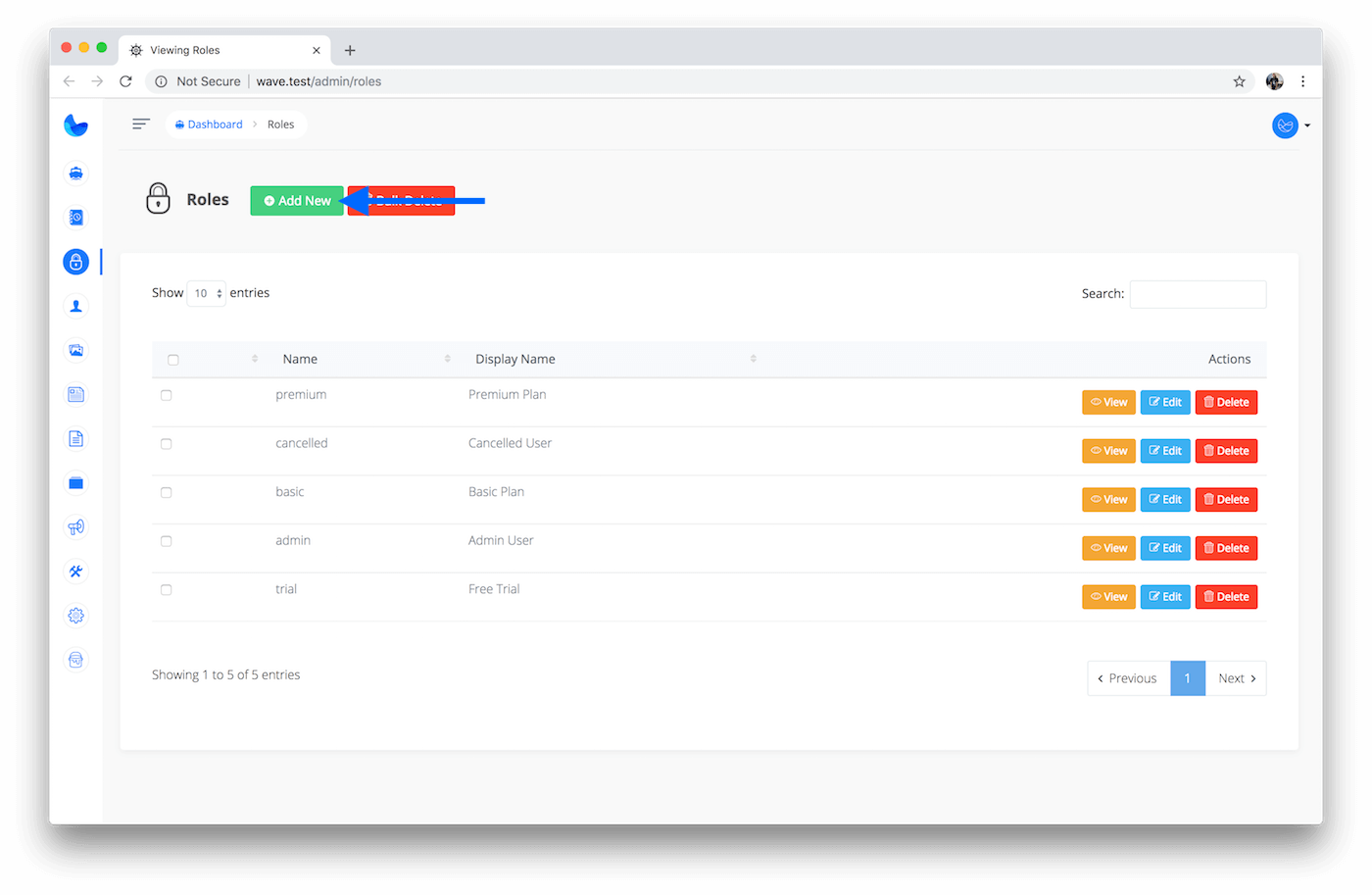Click into the Search input field
Viewport: 1372px width, 895px height.
pos(1198,294)
